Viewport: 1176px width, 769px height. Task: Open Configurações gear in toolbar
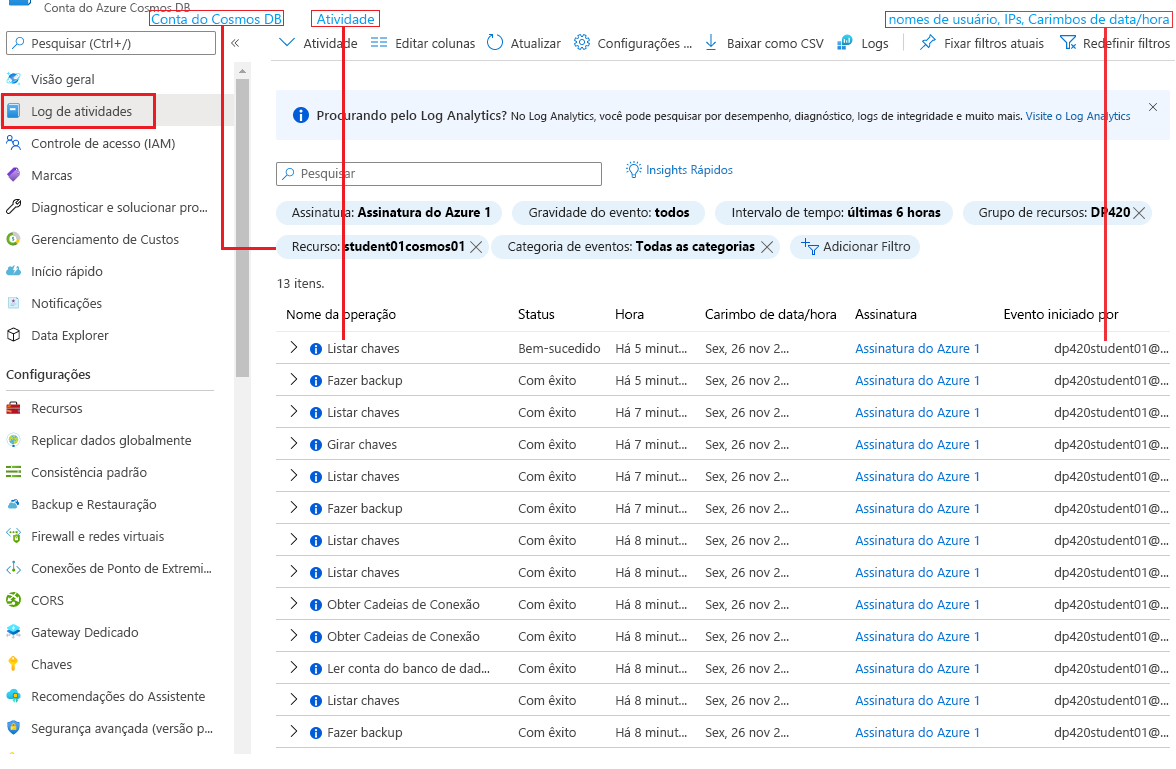632,44
